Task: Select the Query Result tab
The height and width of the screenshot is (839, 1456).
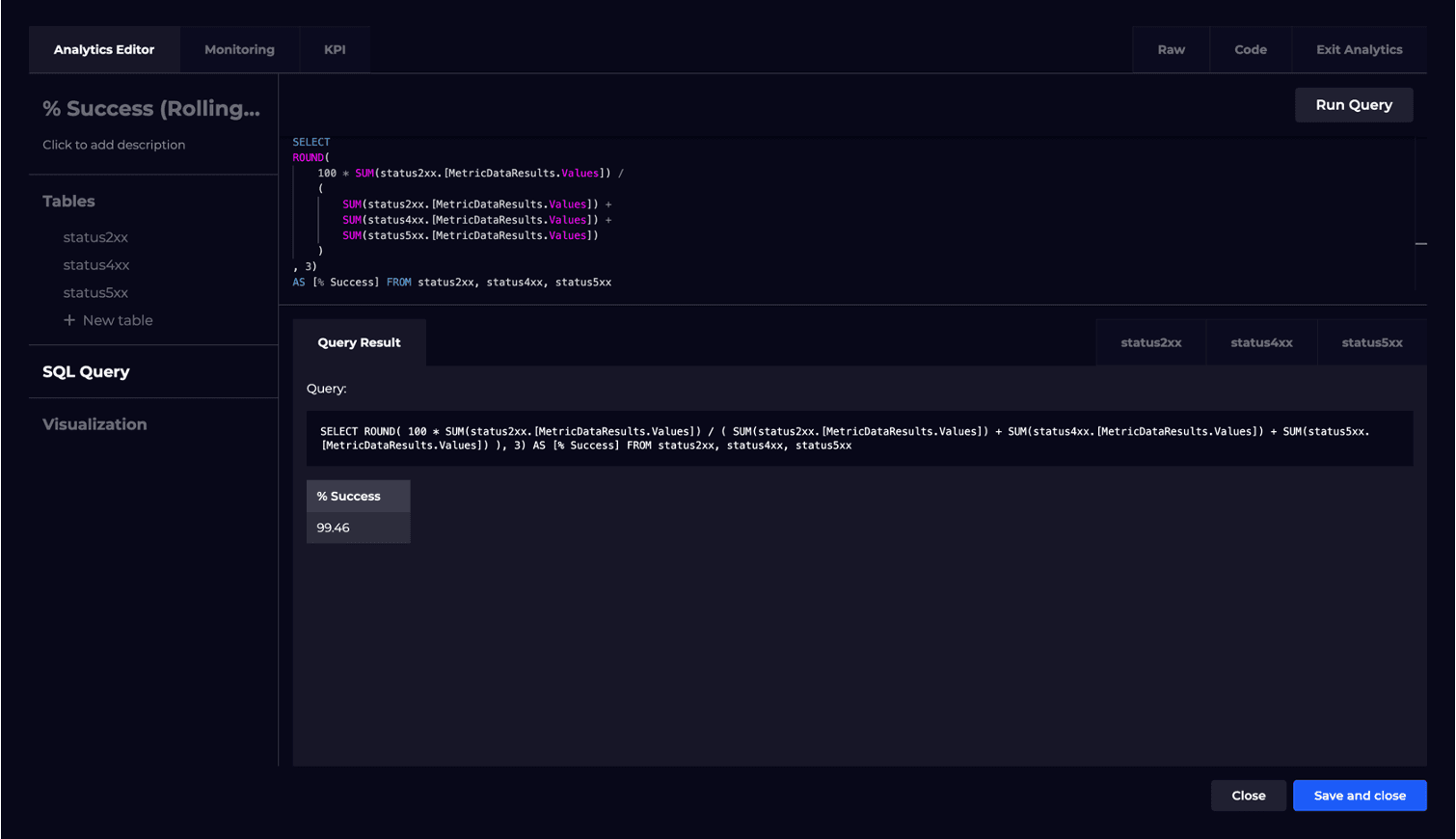Action: click(x=359, y=342)
